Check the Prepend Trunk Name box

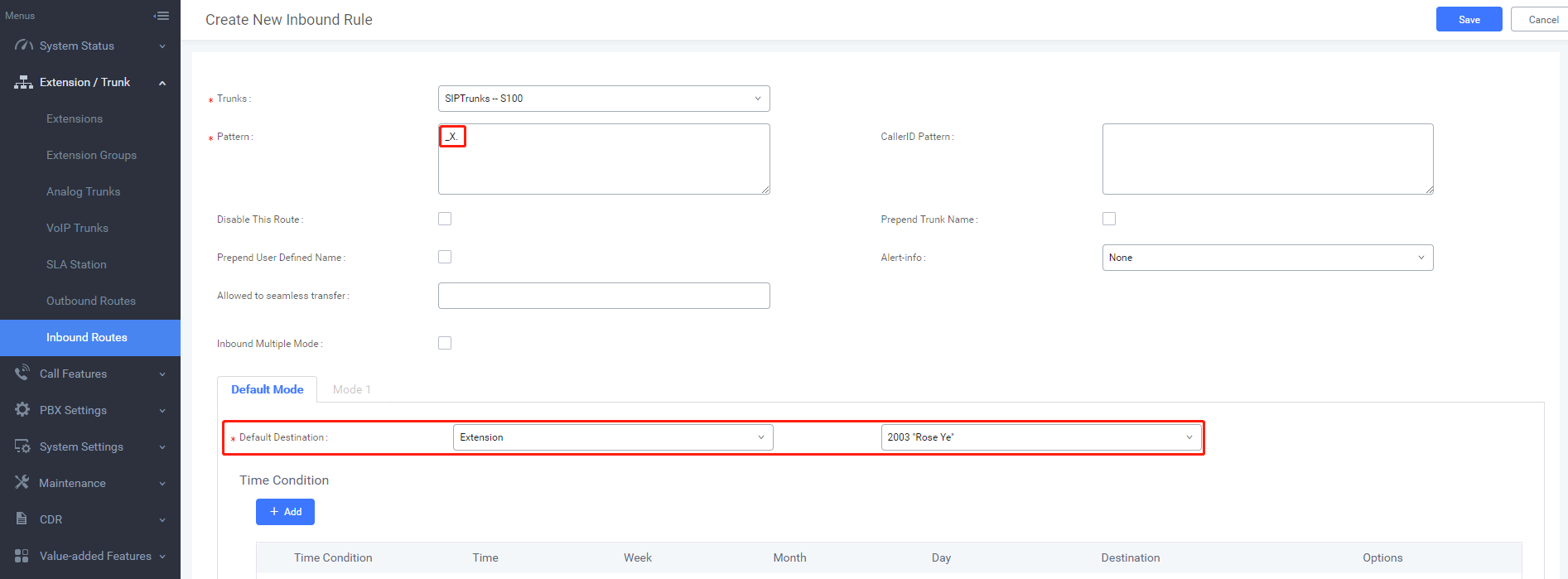pos(1109,219)
